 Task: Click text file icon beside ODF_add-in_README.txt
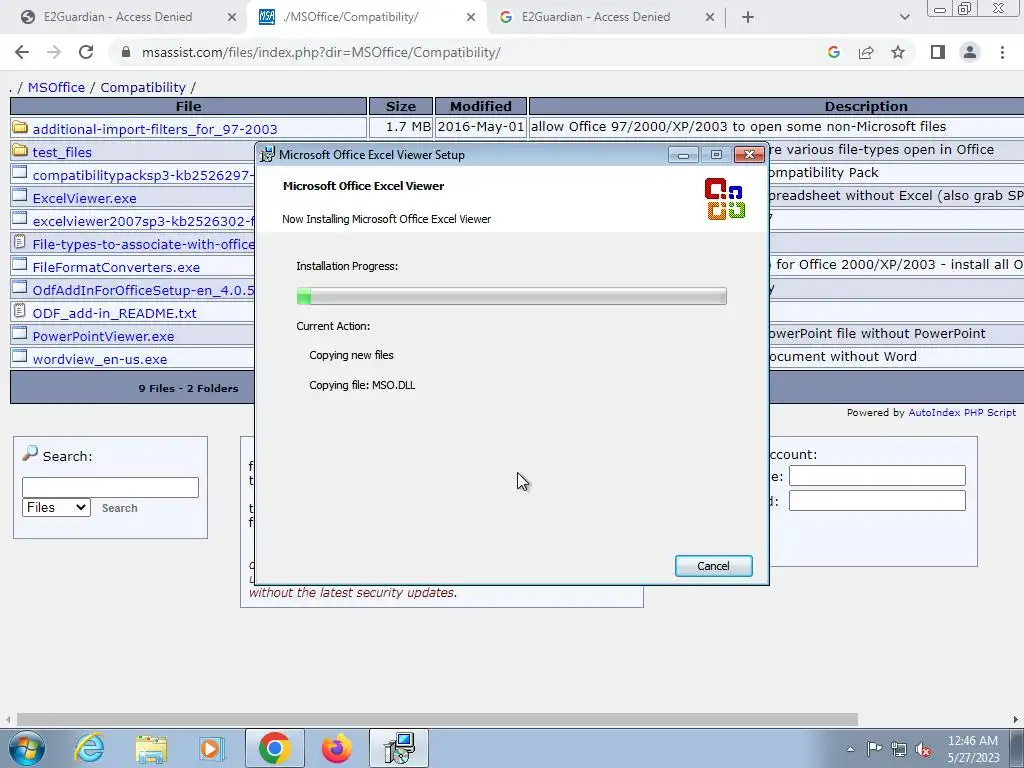click(20, 311)
